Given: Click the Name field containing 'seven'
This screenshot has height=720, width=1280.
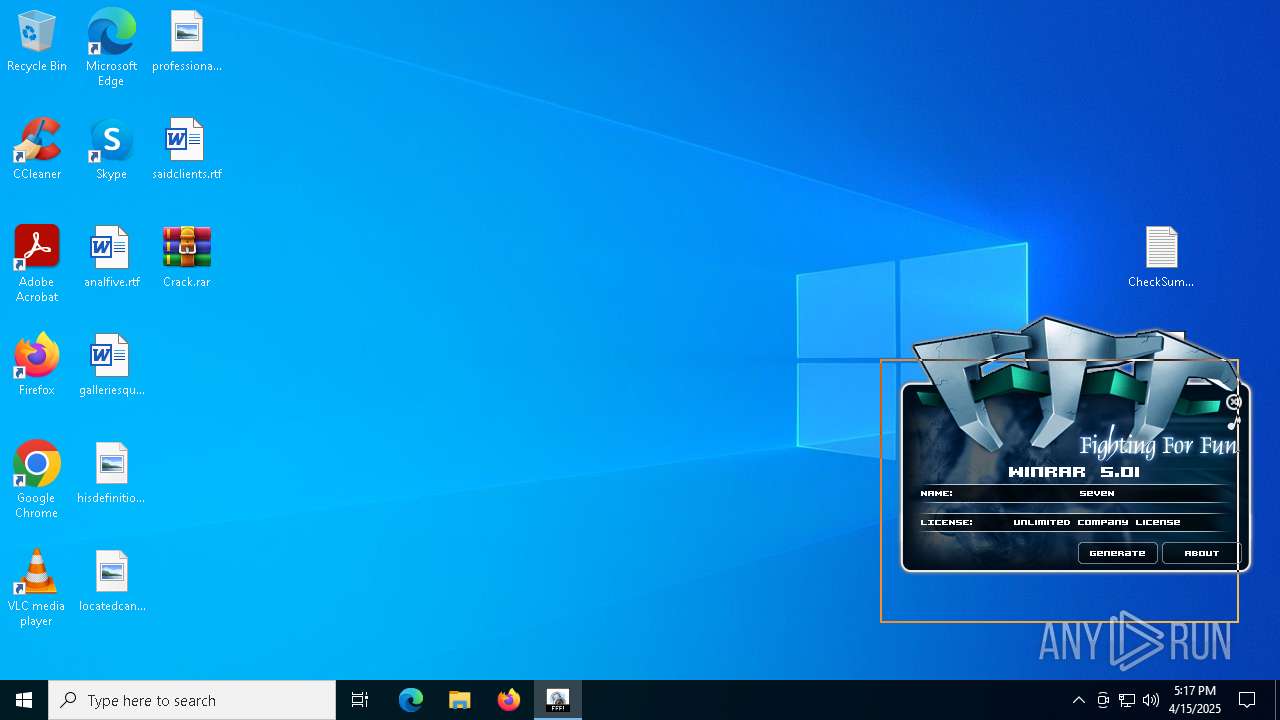Looking at the screenshot, I should click(x=1096, y=493).
